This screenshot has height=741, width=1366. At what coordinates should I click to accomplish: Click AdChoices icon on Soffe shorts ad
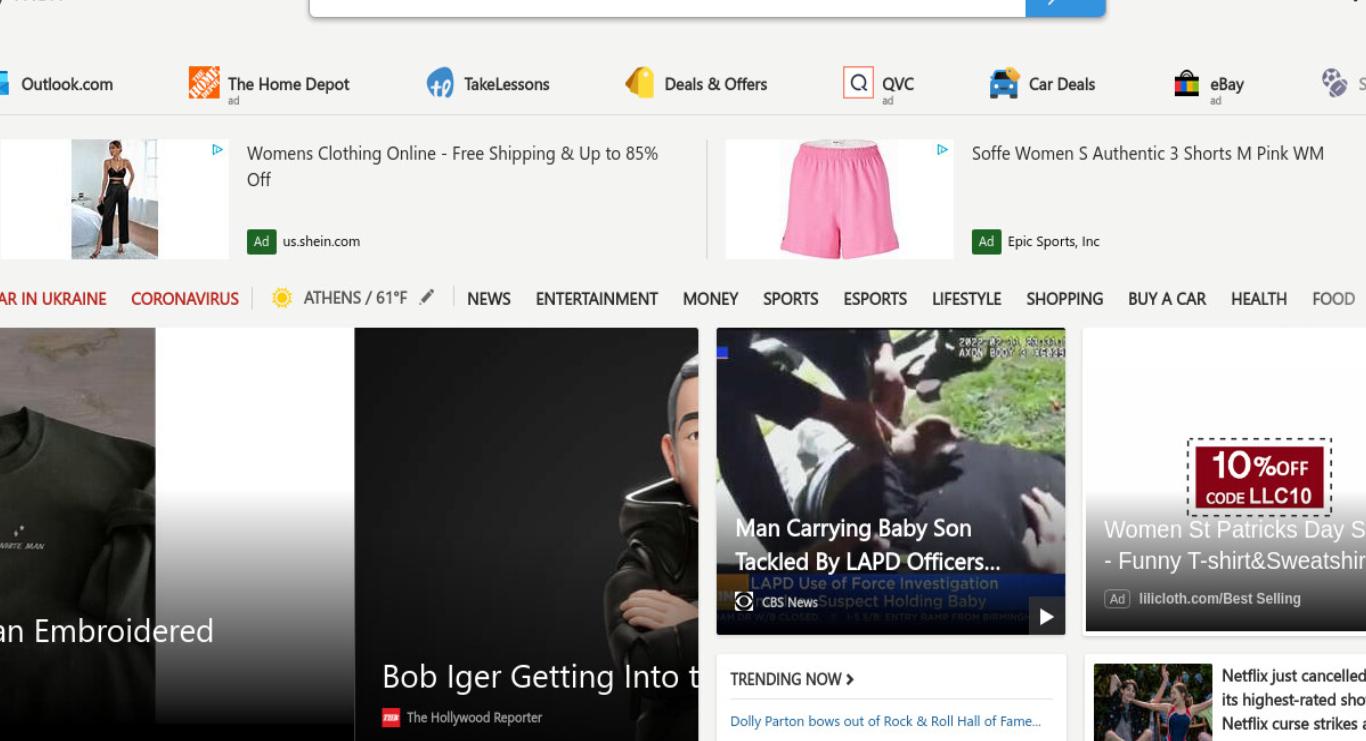[x=942, y=149]
